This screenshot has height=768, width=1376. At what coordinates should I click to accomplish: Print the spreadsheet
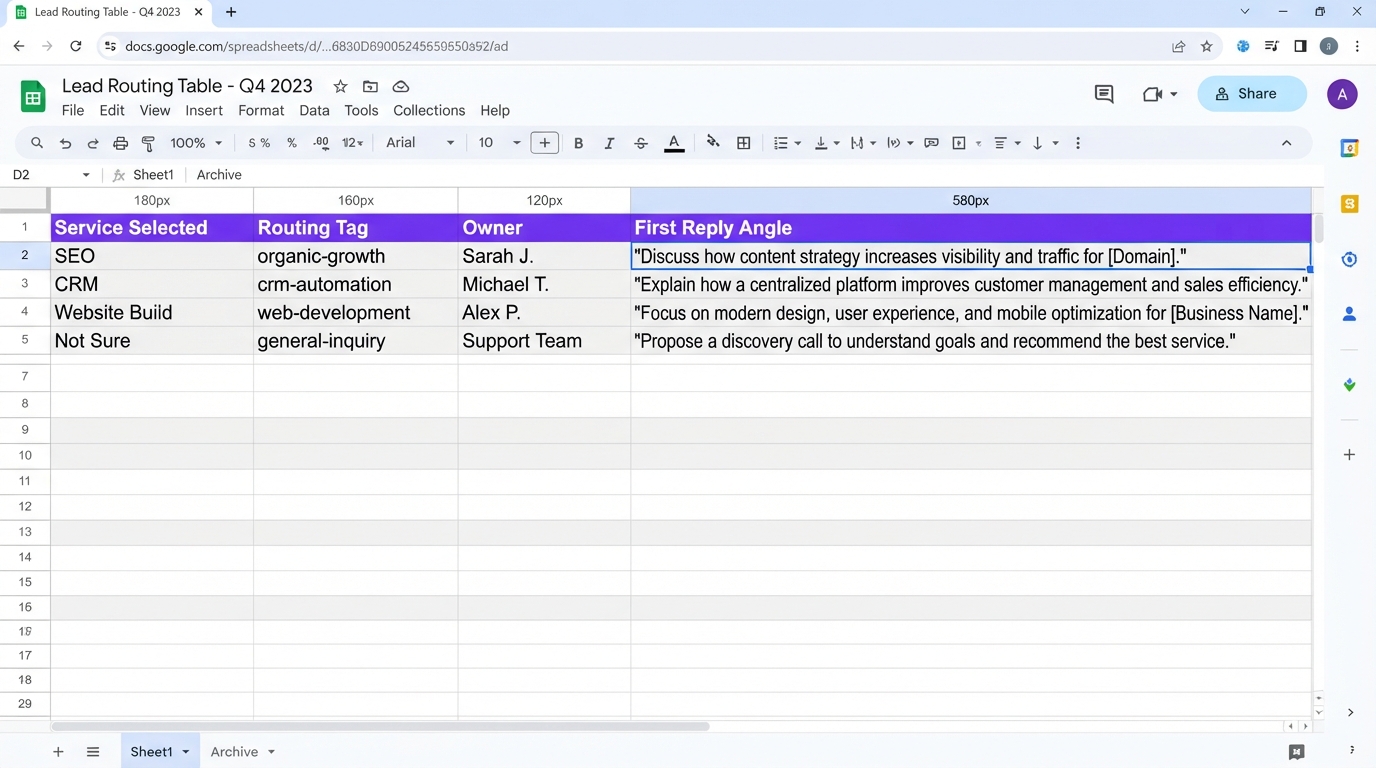pos(121,143)
